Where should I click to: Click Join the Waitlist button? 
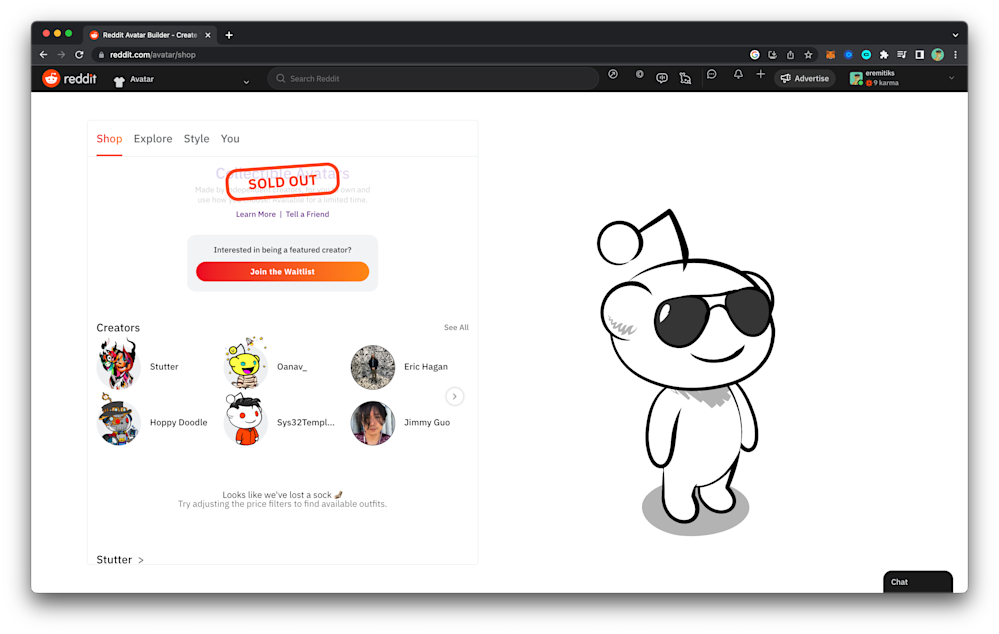pyautogui.click(x=282, y=271)
